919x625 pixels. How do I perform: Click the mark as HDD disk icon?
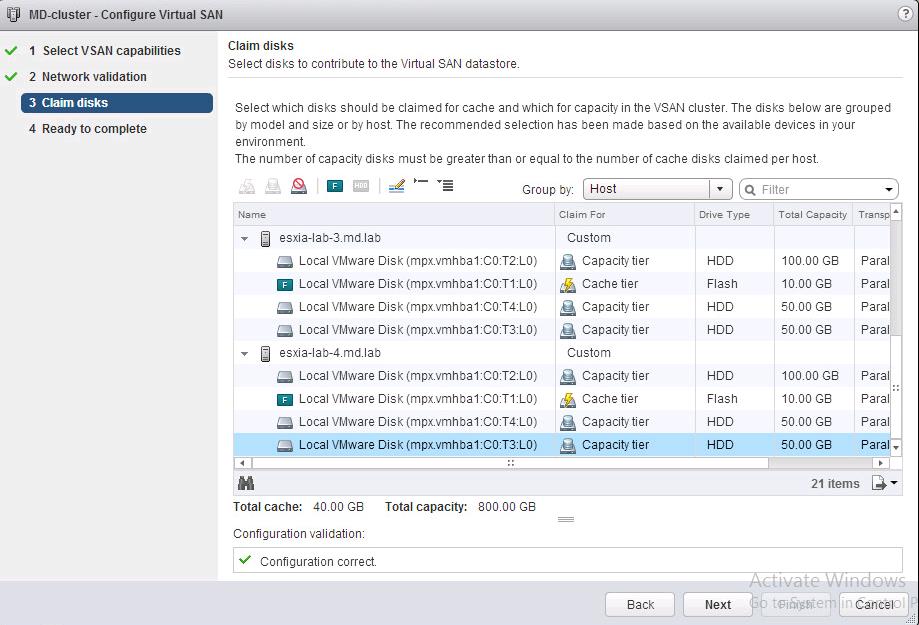[x=361, y=186]
